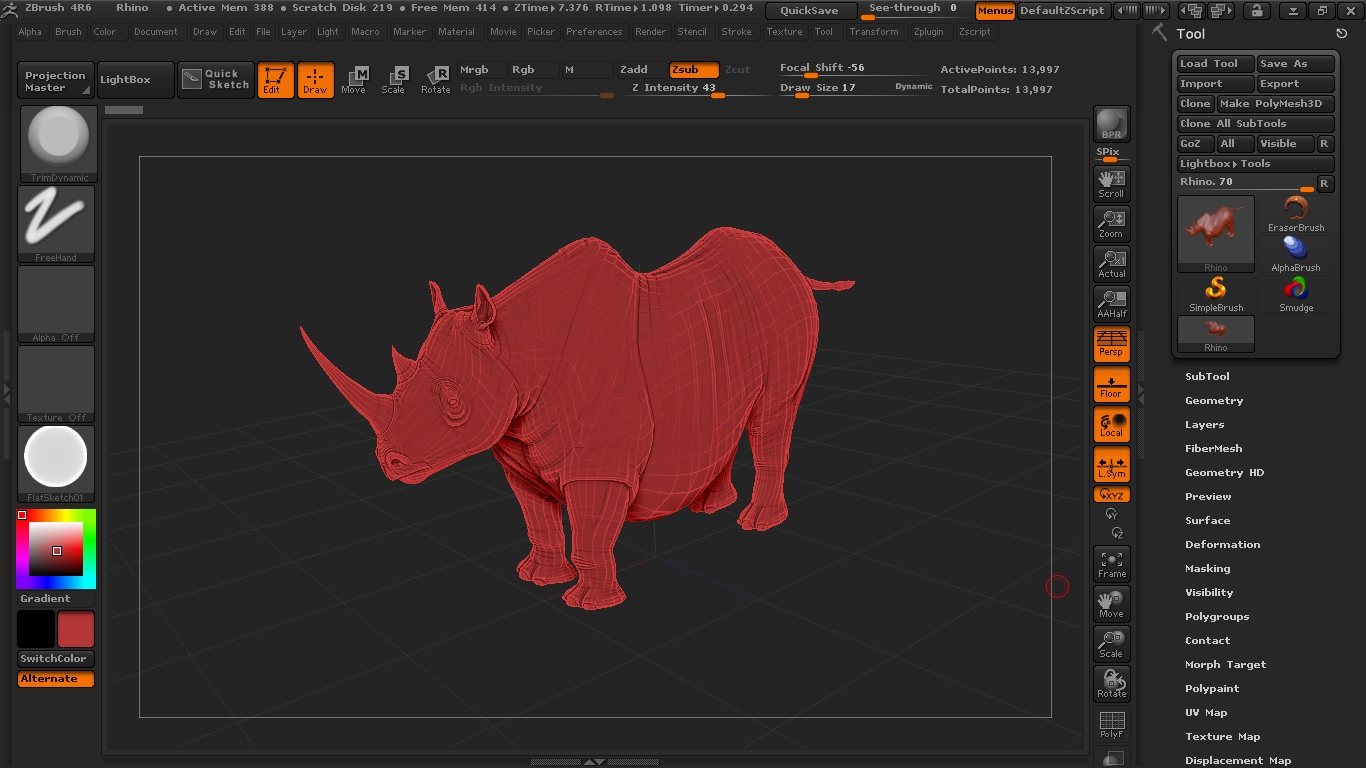Open the Deformation subpalette
The height and width of the screenshot is (768, 1366).
pyautogui.click(x=1222, y=545)
